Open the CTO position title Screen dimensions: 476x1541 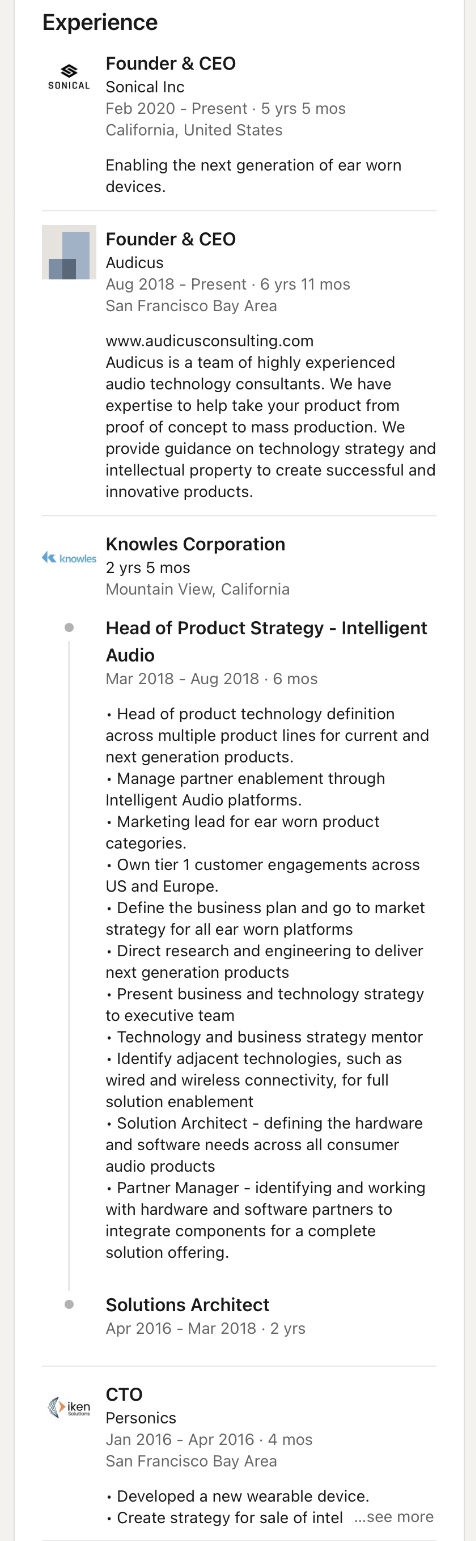point(124,1394)
